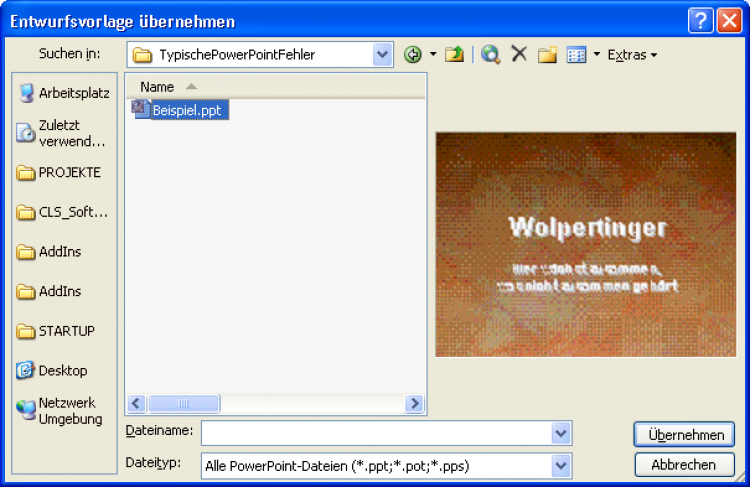Viewport: 750px width, 487px height.
Task: Expand the Suchen in folder dropdown
Action: (x=382, y=55)
